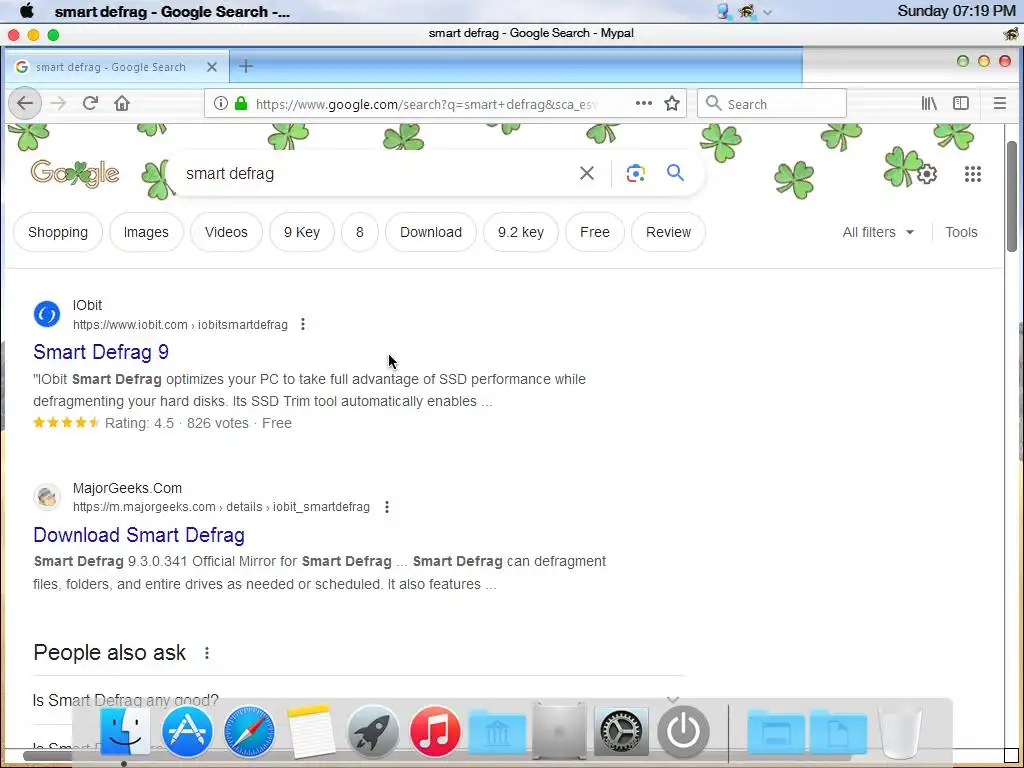Show site information icon in address bar
The image size is (1024, 768).
coord(221,103)
